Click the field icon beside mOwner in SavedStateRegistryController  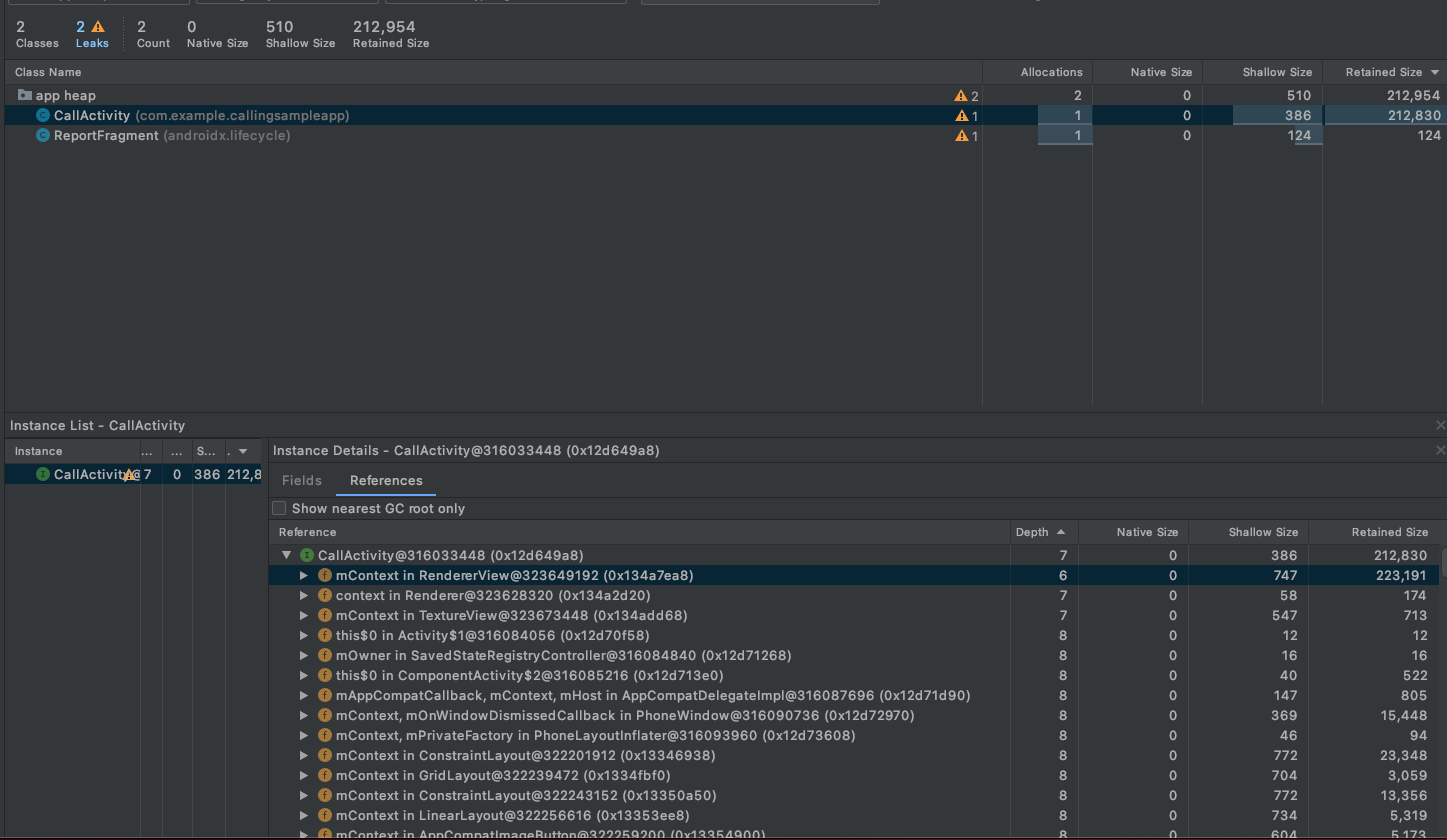click(324, 655)
